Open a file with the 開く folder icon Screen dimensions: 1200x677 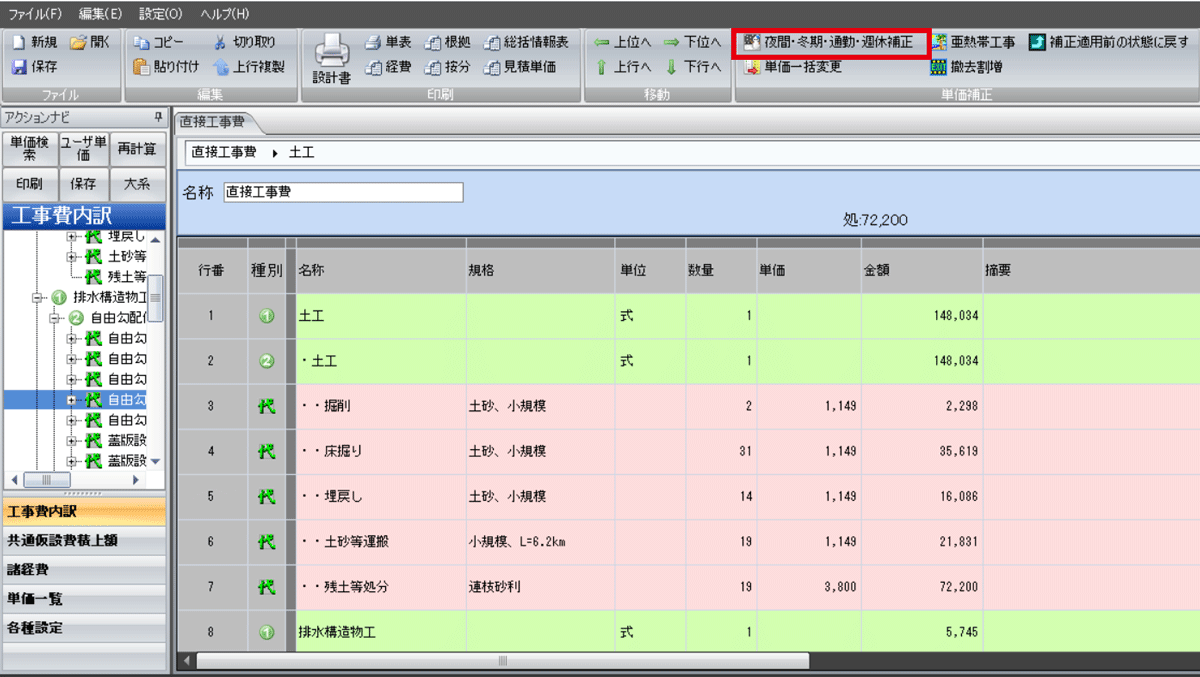point(78,43)
